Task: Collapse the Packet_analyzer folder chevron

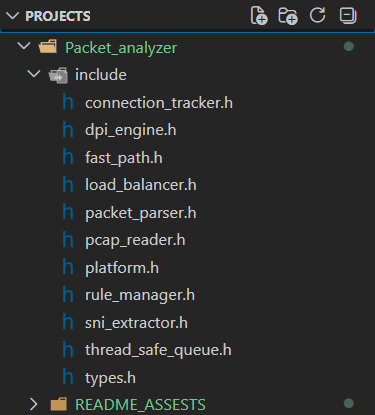Action: pyautogui.click(x=24, y=46)
